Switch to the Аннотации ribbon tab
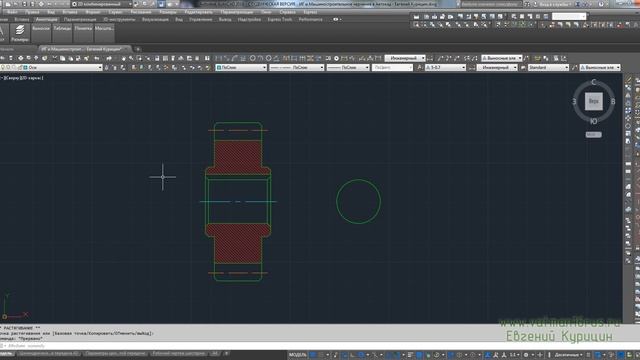 47,19
